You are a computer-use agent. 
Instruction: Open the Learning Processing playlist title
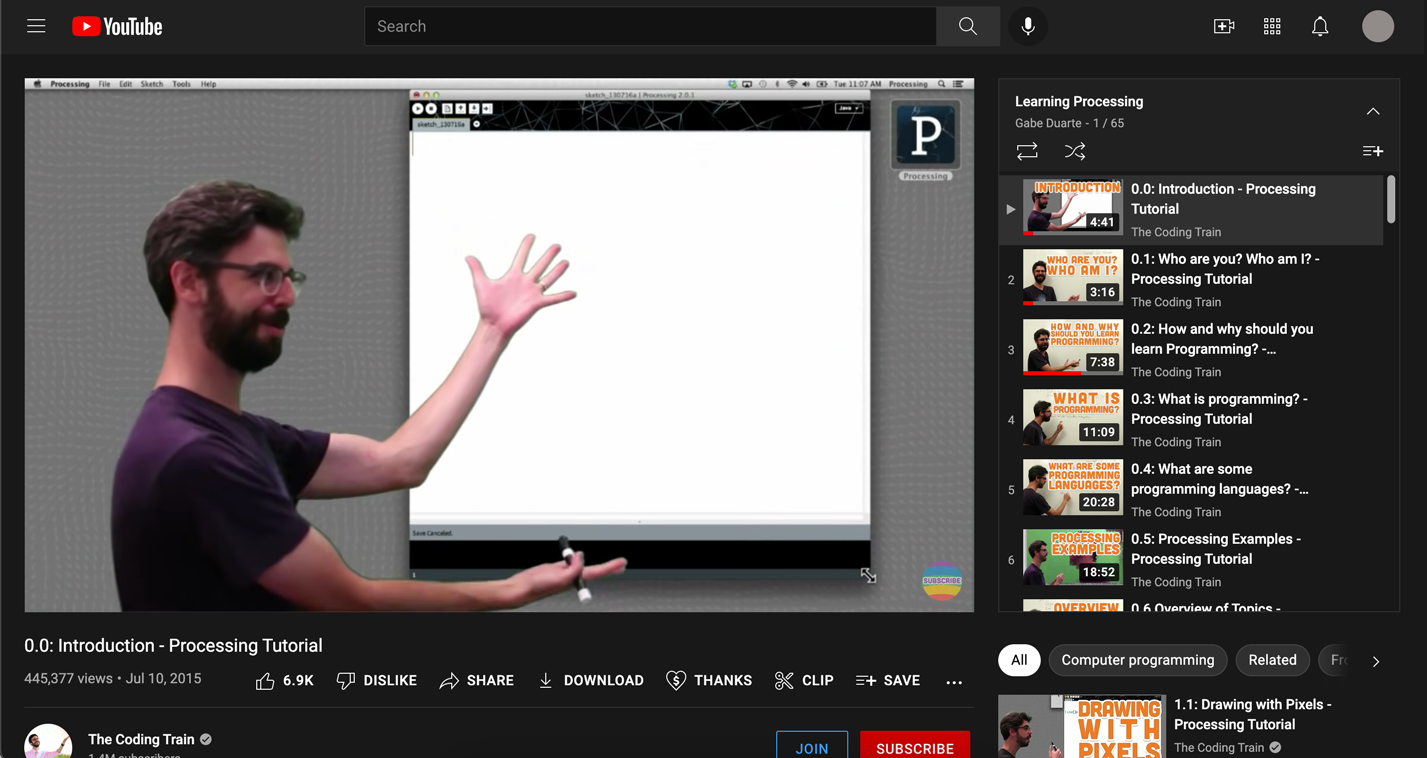[x=1079, y=101]
